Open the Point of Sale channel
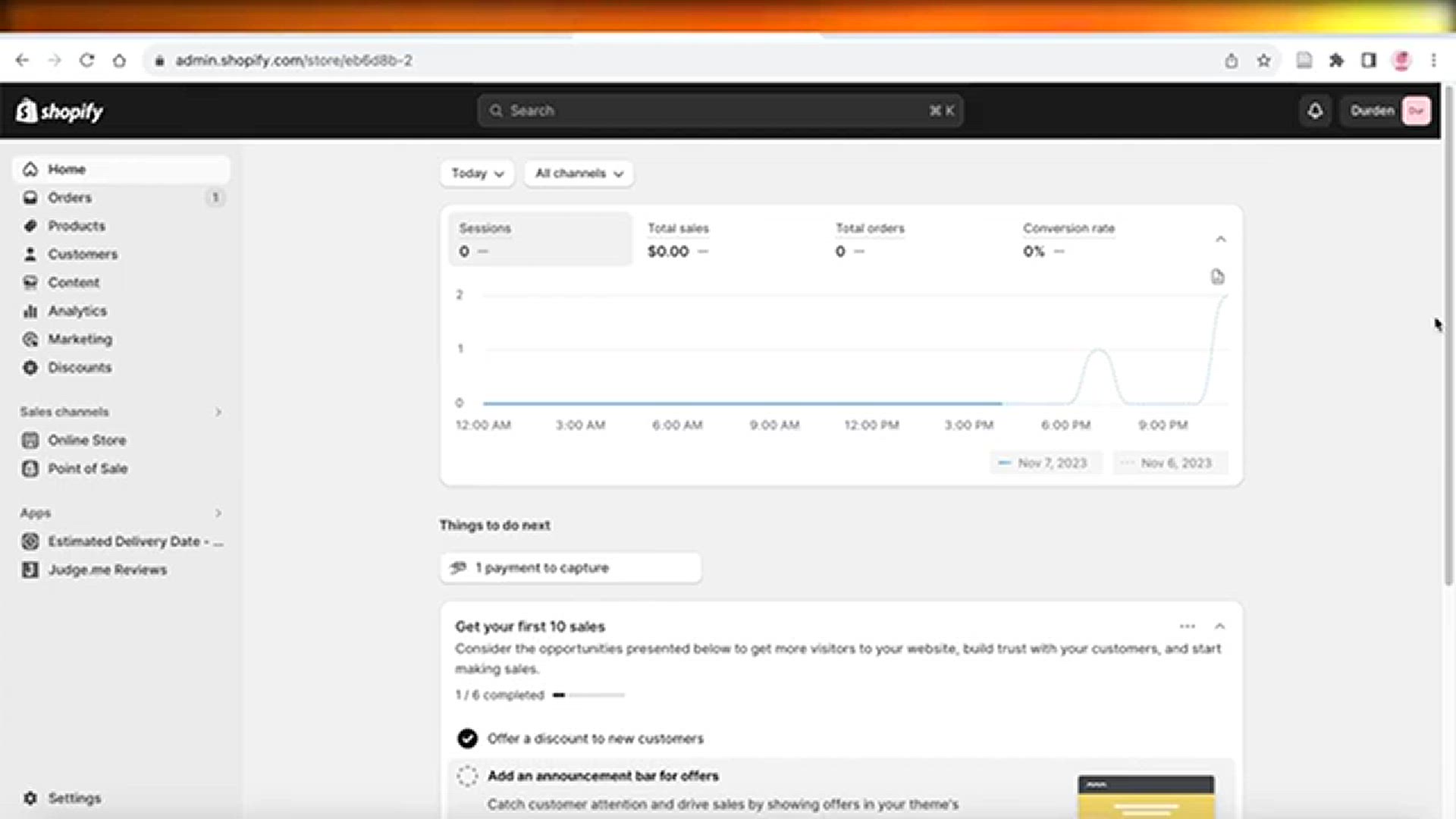The width and height of the screenshot is (1456, 819). click(87, 469)
